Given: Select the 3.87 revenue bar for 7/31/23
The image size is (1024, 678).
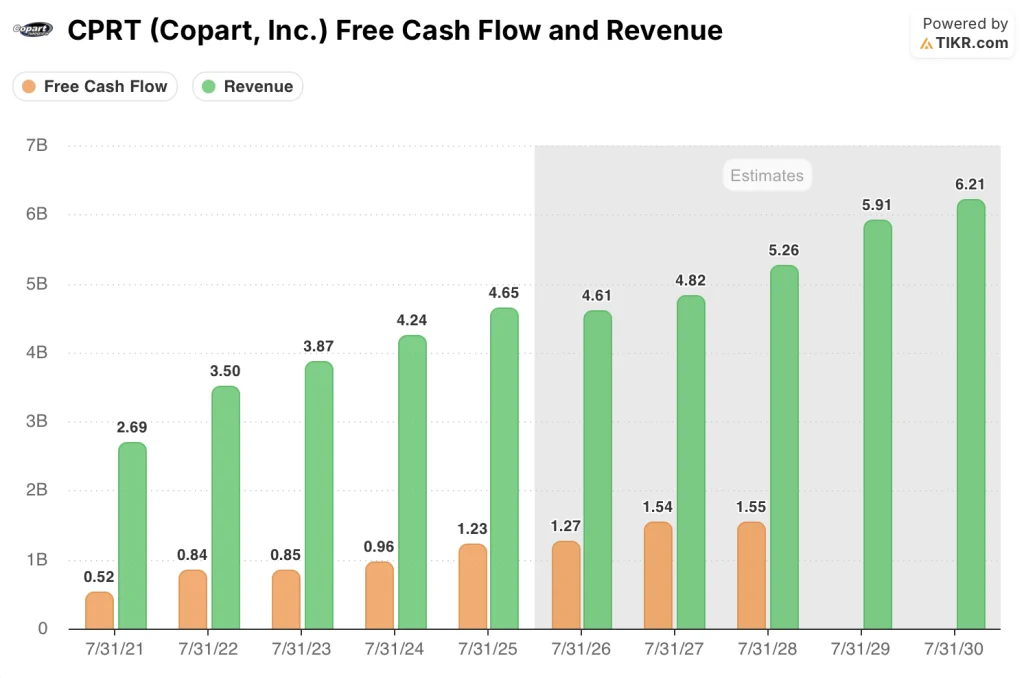Looking at the screenshot, I should 319,495.
